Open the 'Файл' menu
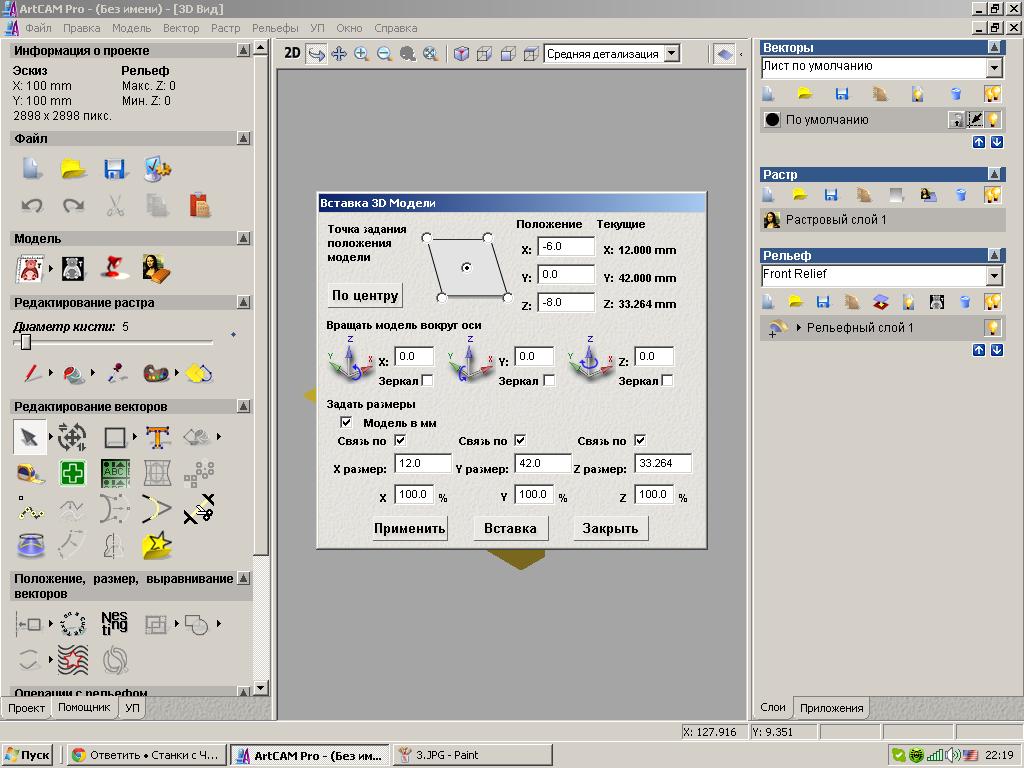 [38, 28]
